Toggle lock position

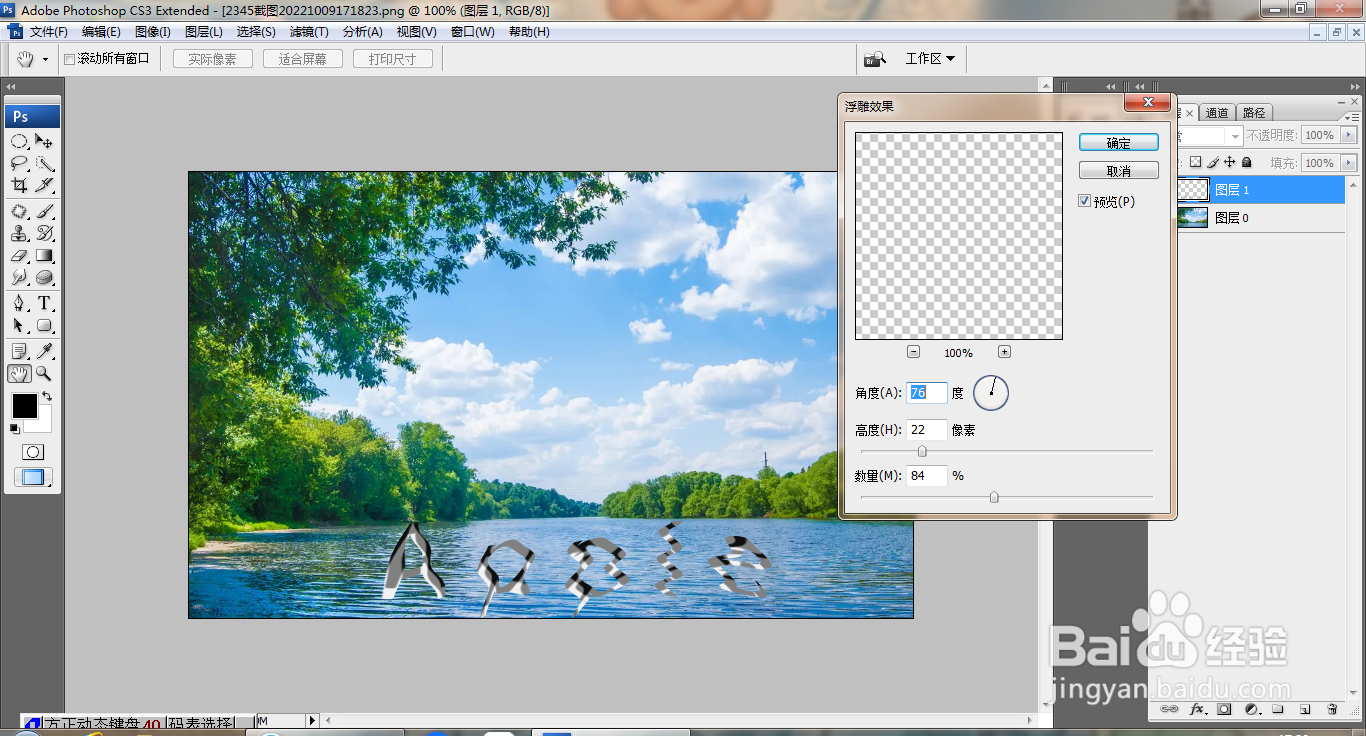[1230, 162]
